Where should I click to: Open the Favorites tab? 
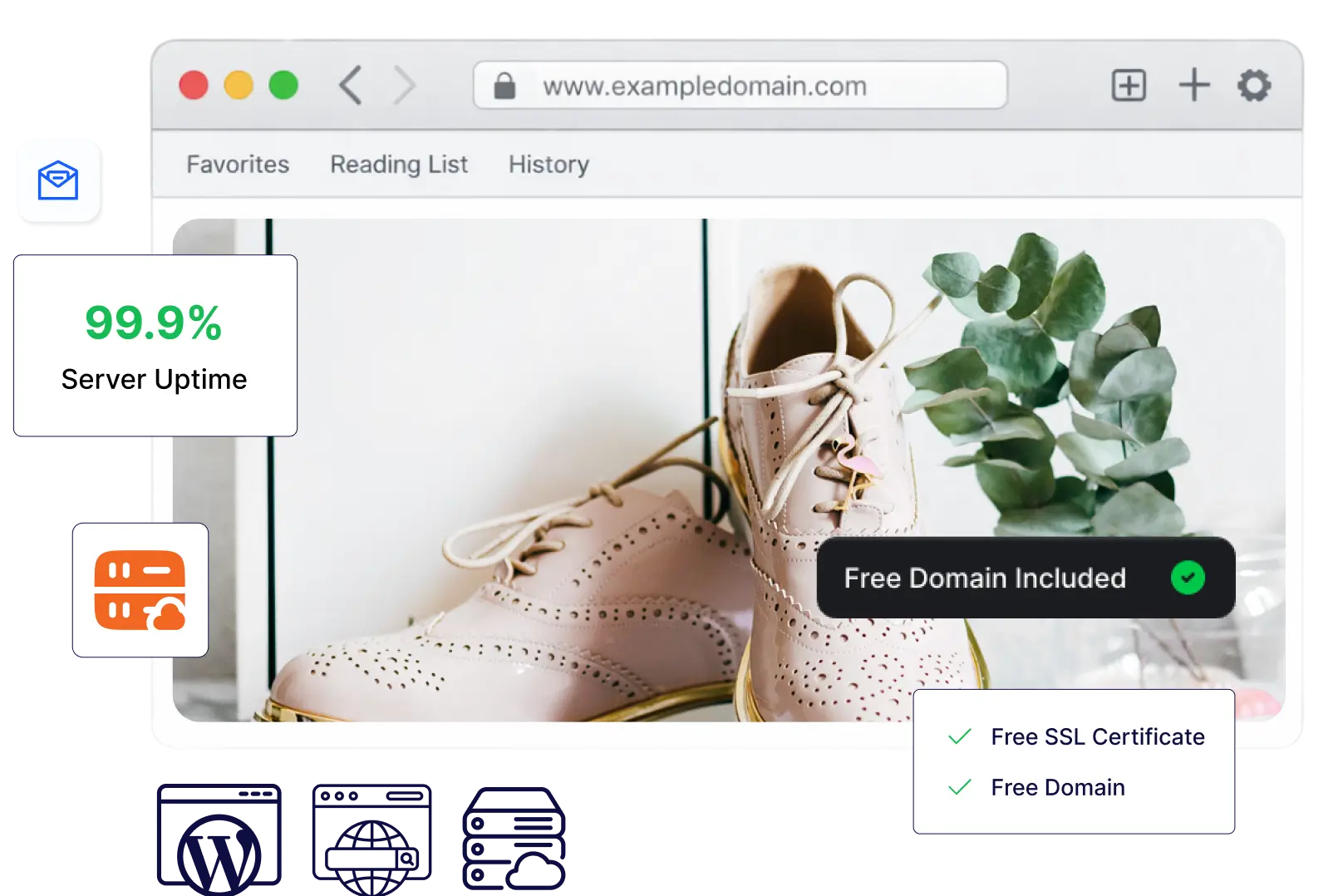(238, 165)
